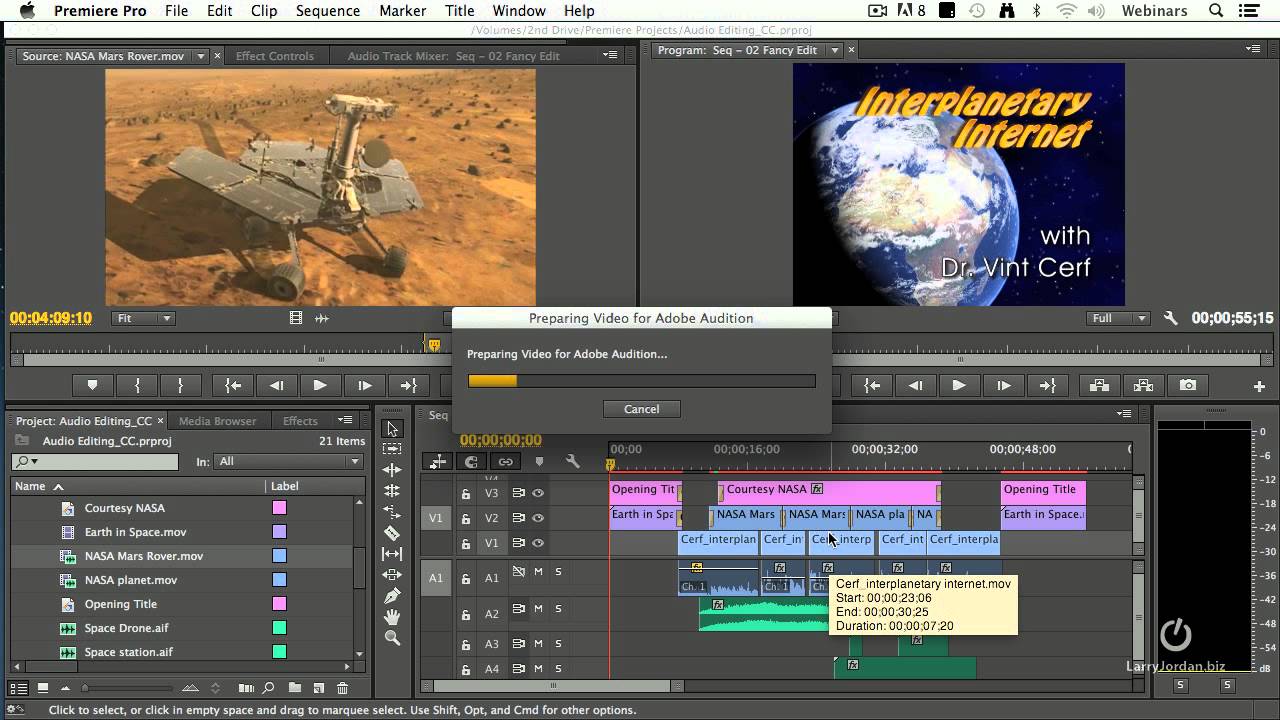
Task: Switch to the Effect Controls tab
Action: pos(274,56)
